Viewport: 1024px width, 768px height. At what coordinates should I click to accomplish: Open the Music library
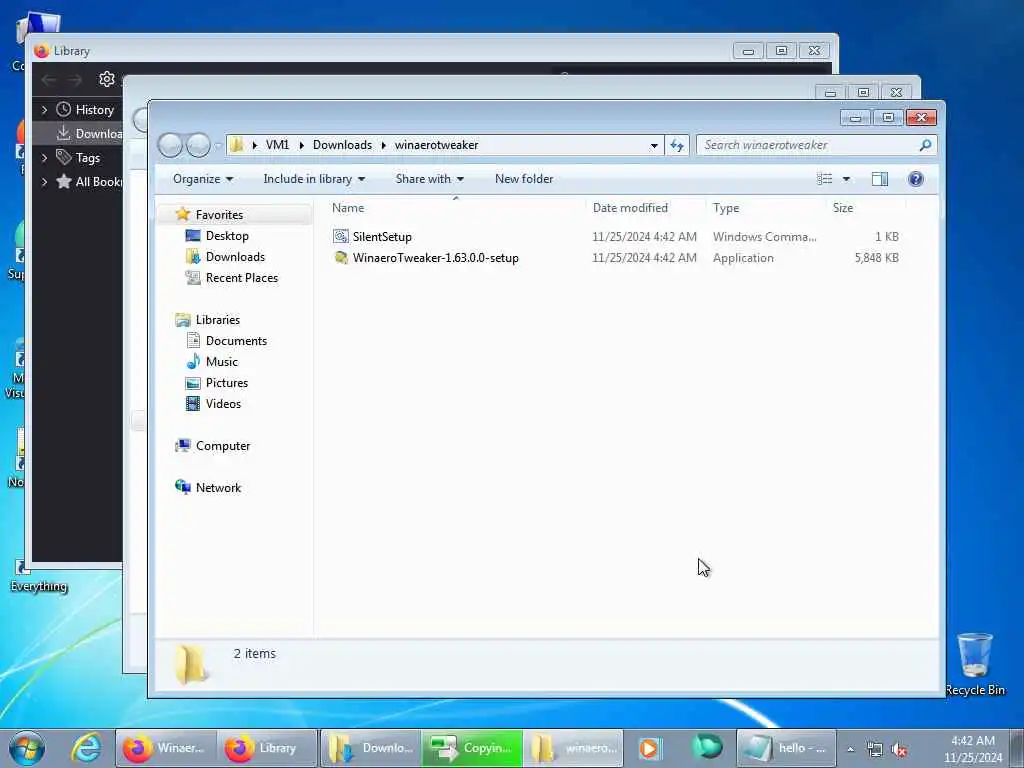(221, 362)
